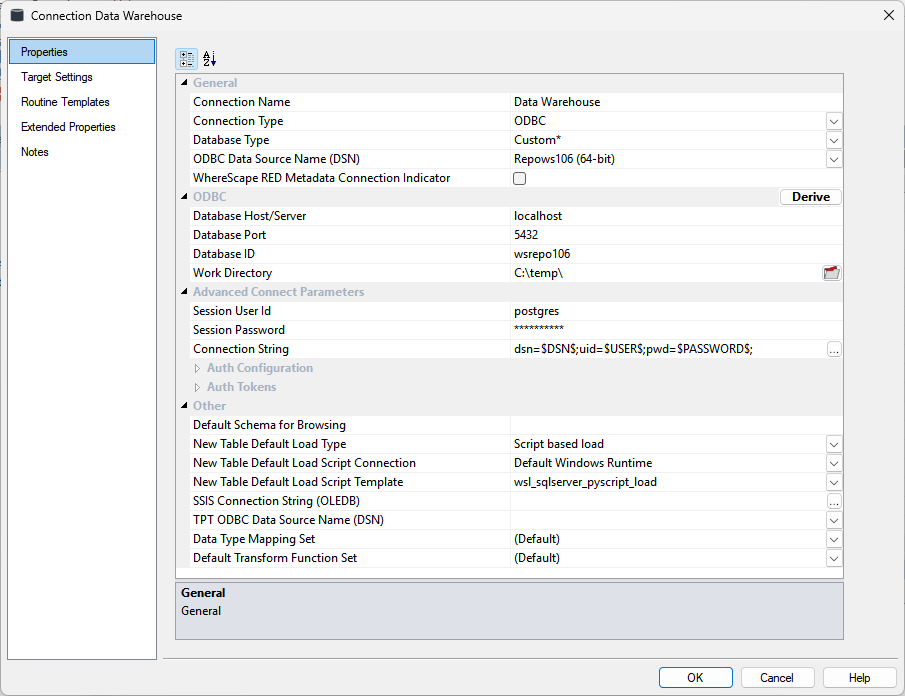Select the Extended Properties page
Viewport: 905px width, 696px height.
click(68, 127)
